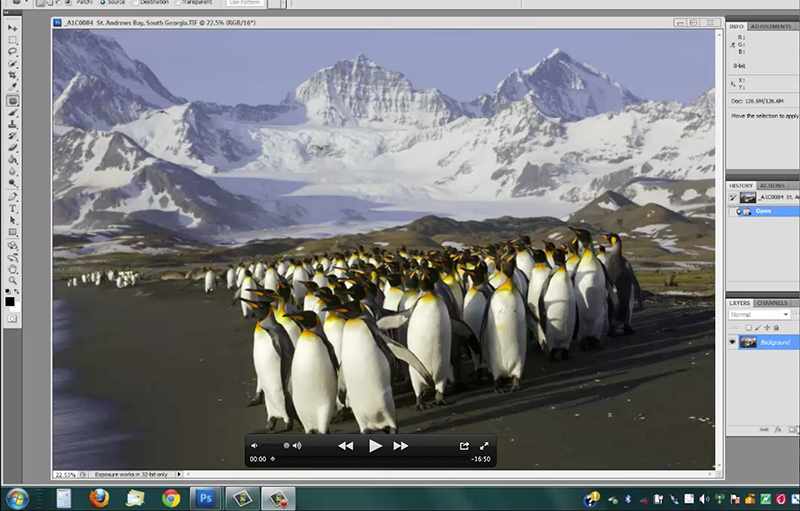Image resolution: width=800 pixels, height=511 pixels.
Task: Play the video
Action: coord(375,446)
